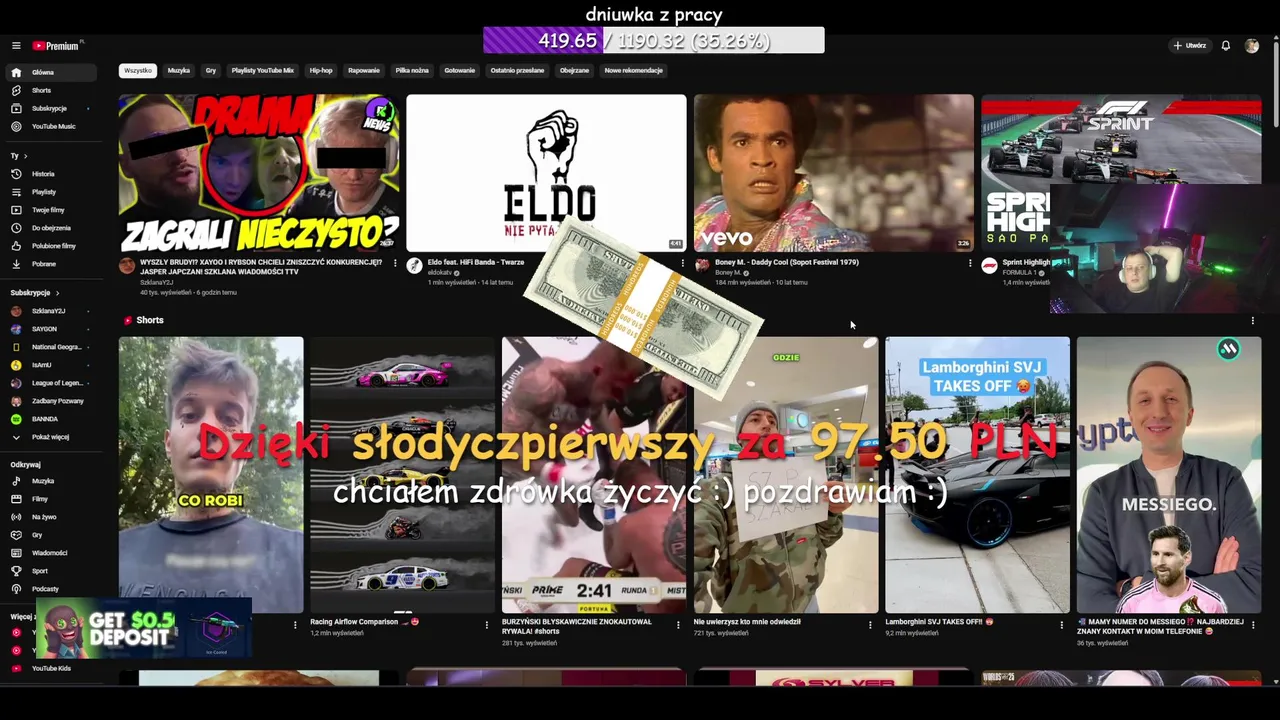Open the hamburger guide menu
The height and width of the screenshot is (720, 1280).
16,46
